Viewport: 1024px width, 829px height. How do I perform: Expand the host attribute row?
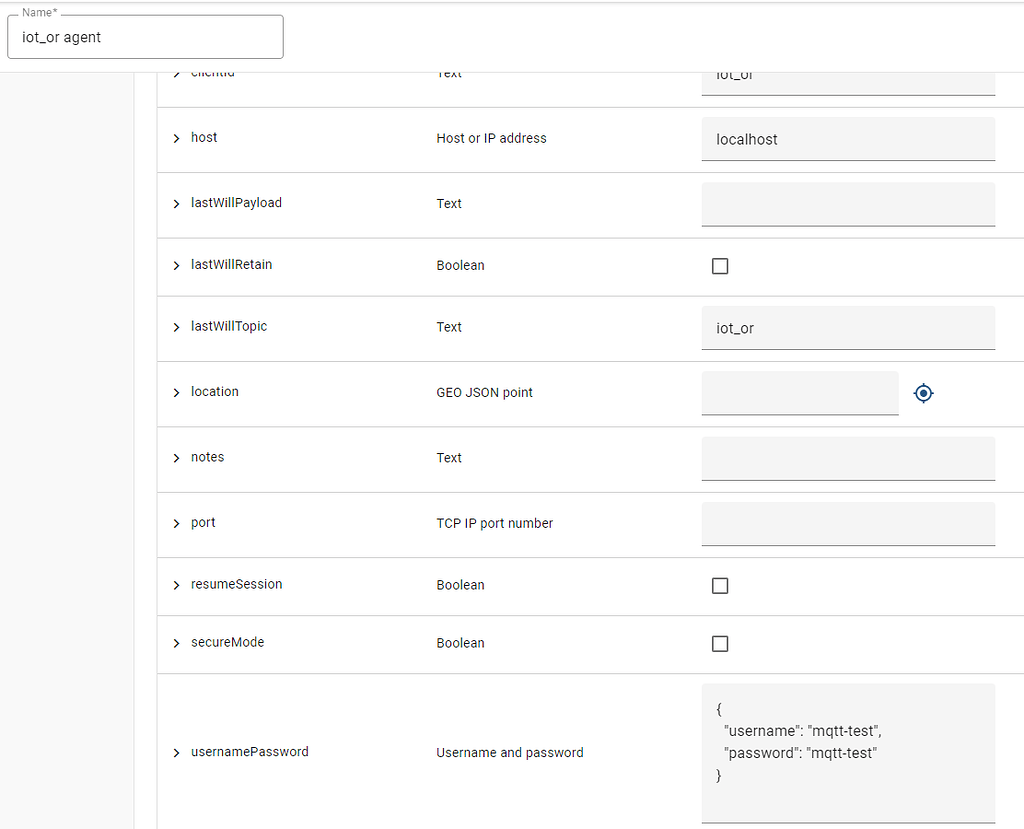(x=176, y=138)
